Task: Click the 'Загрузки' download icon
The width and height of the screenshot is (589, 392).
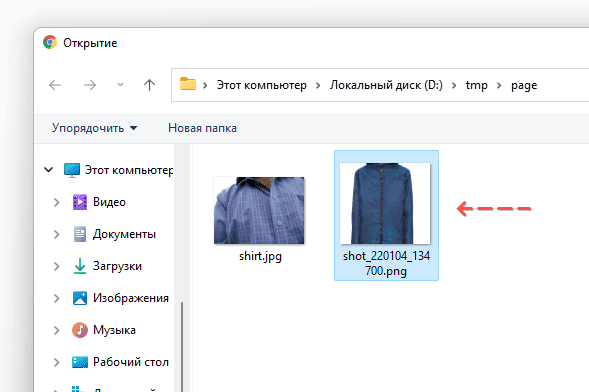Action: [x=80, y=266]
